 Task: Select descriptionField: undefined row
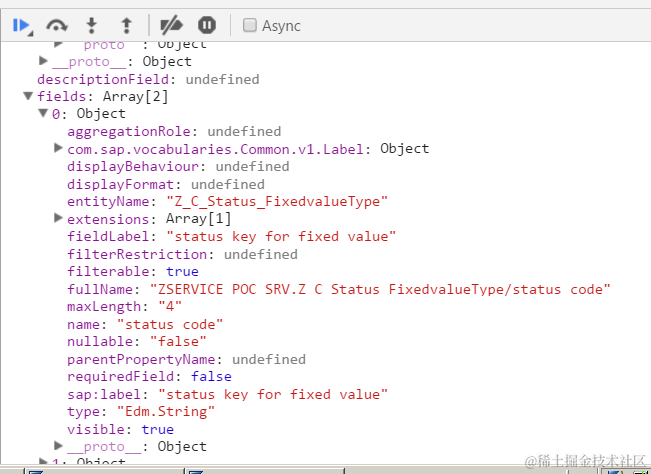pyautogui.click(x=148, y=79)
